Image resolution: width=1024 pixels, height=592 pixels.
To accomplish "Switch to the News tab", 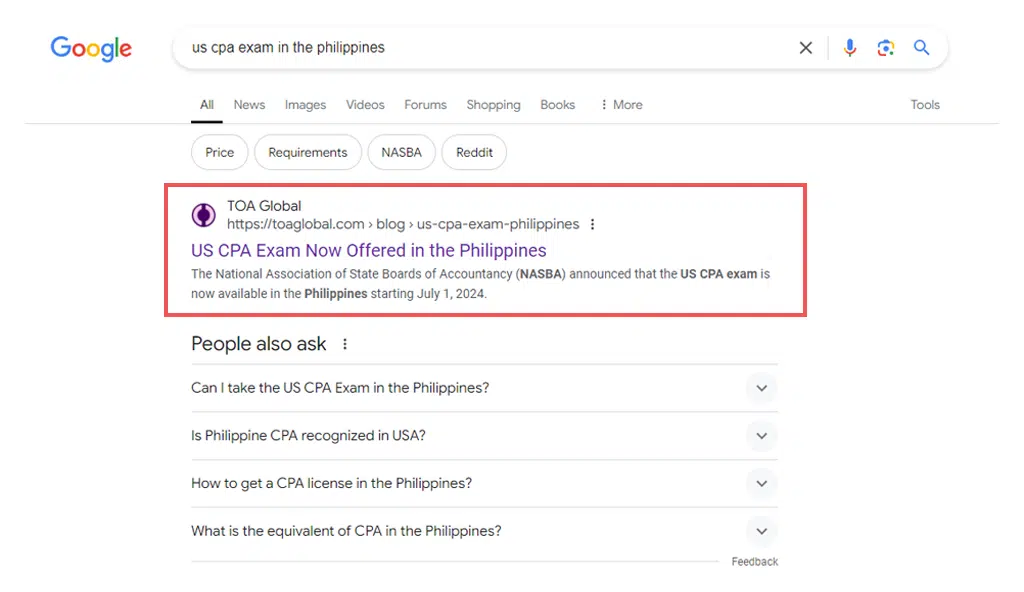I will pos(249,104).
